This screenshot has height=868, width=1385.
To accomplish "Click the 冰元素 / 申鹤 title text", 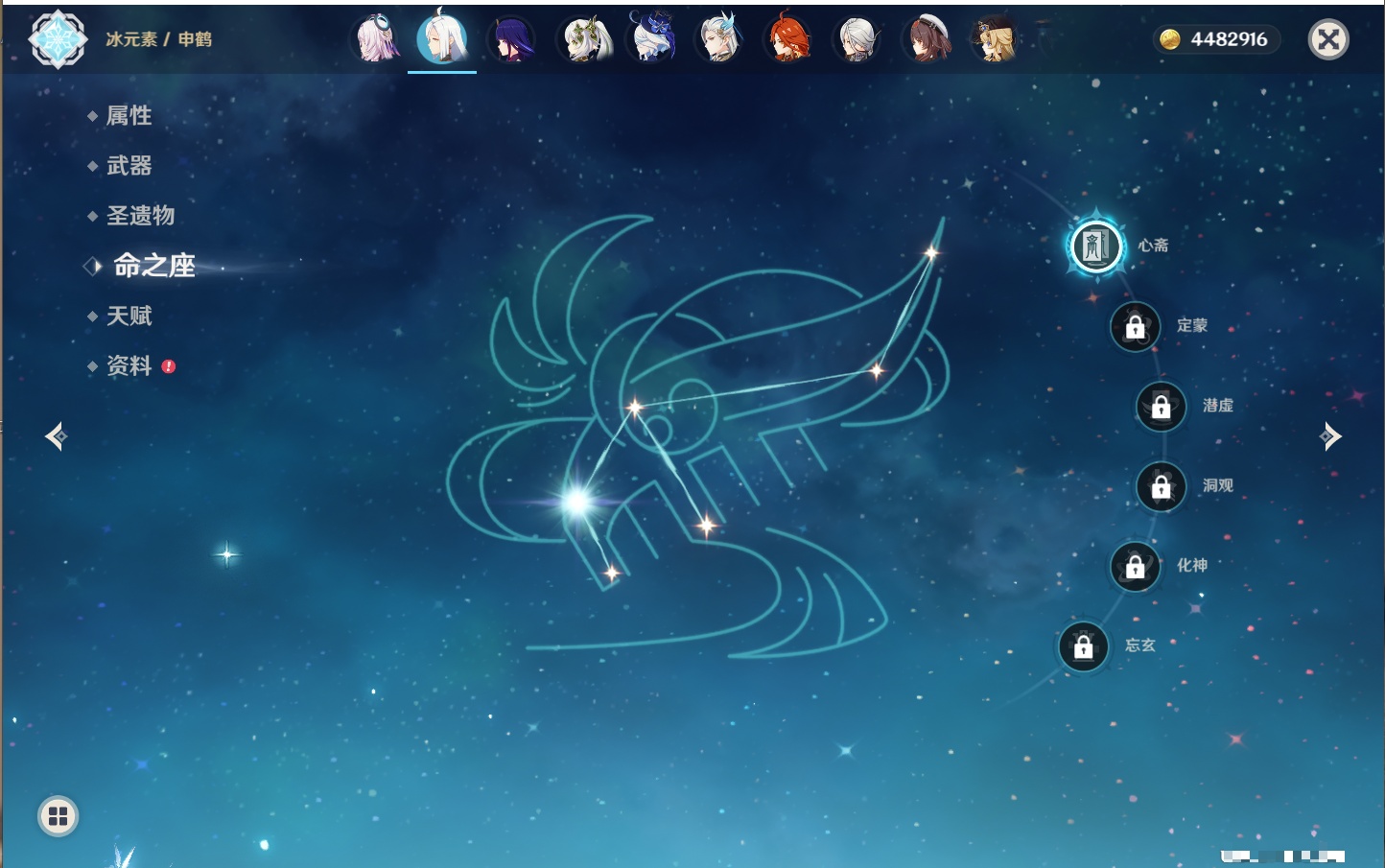I will (158, 39).
